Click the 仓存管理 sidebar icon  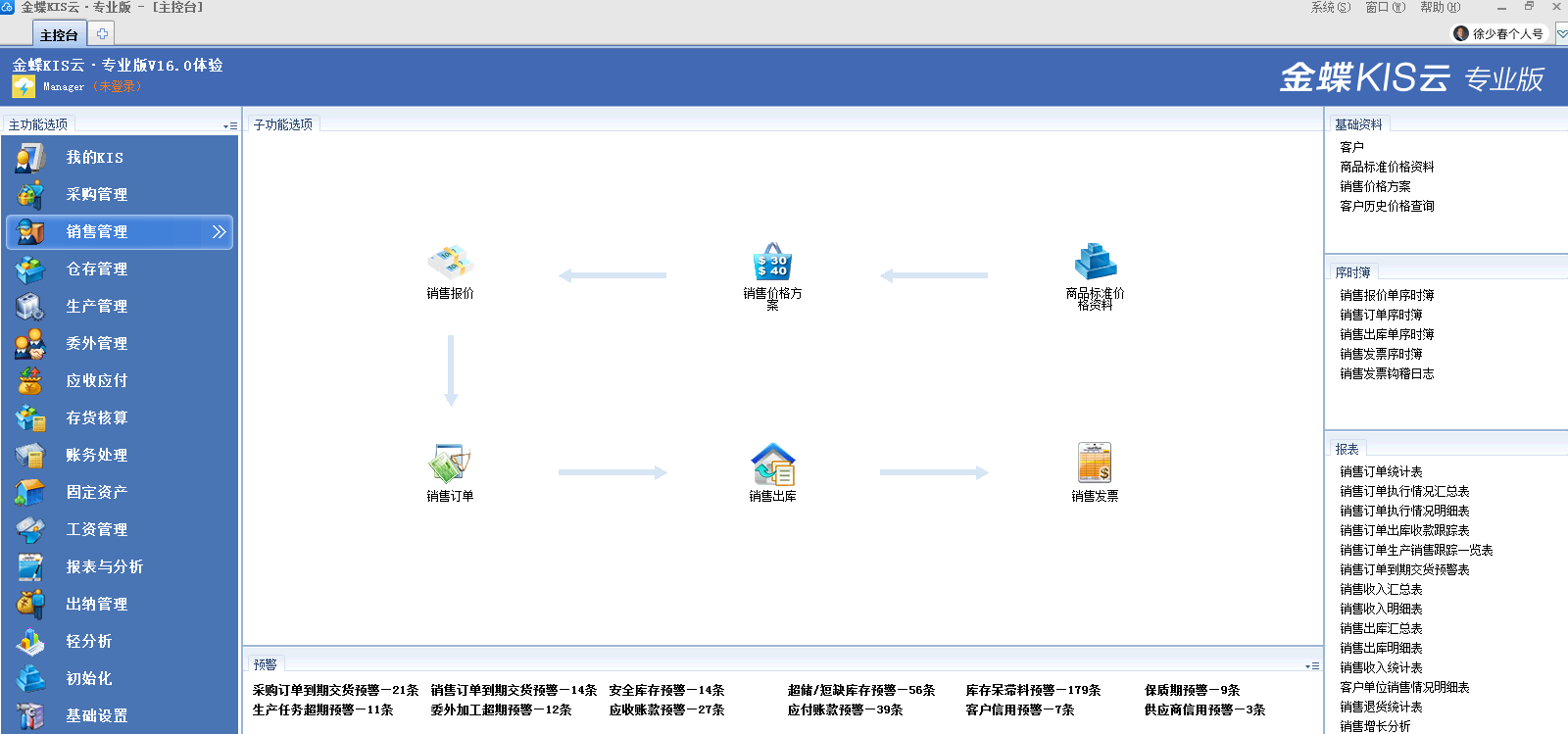tap(30, 269)
